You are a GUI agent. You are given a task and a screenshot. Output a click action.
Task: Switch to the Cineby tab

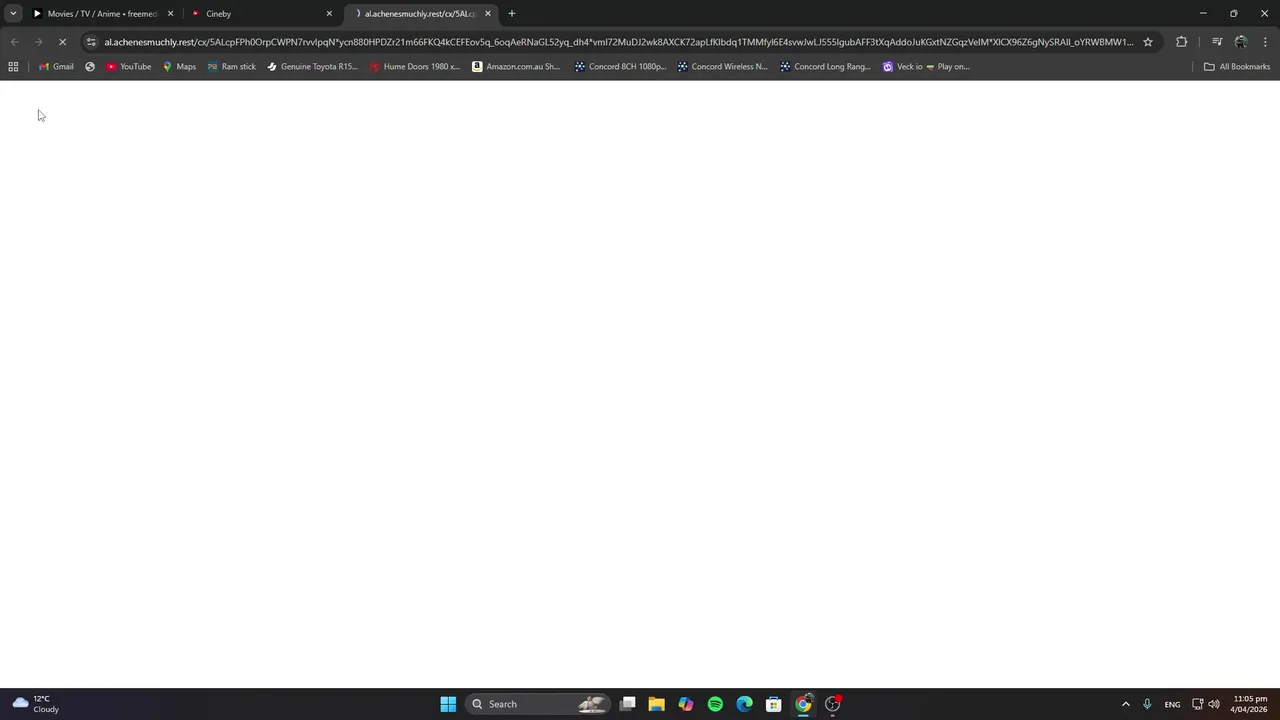click(260, 14)
